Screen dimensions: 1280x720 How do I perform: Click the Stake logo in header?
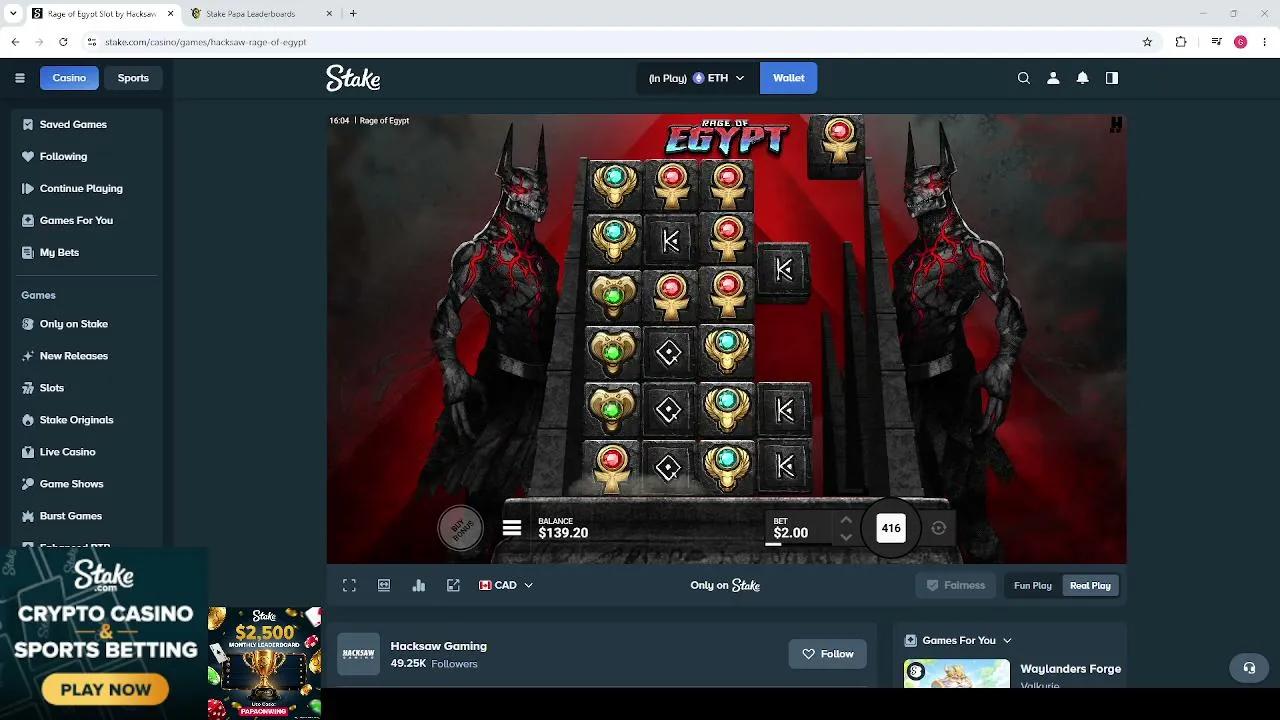click(353, 78)
